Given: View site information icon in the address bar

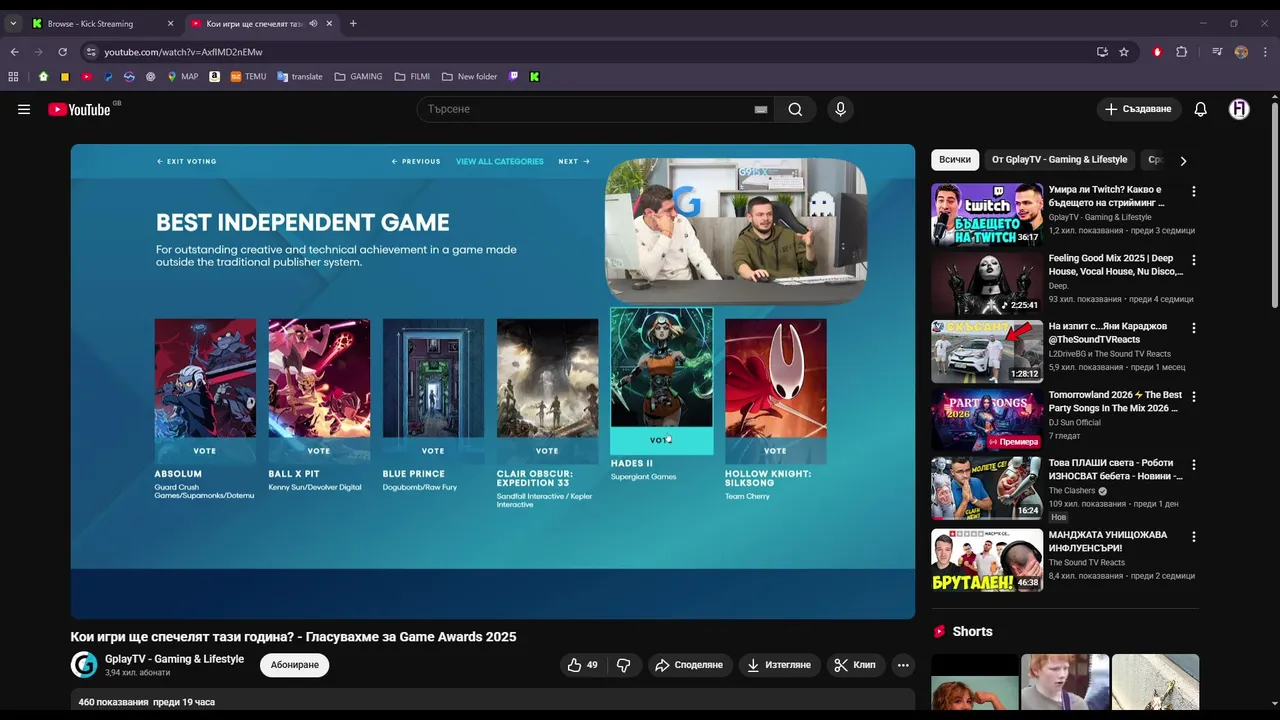Looking at the screenshot, I should point(91,52).
